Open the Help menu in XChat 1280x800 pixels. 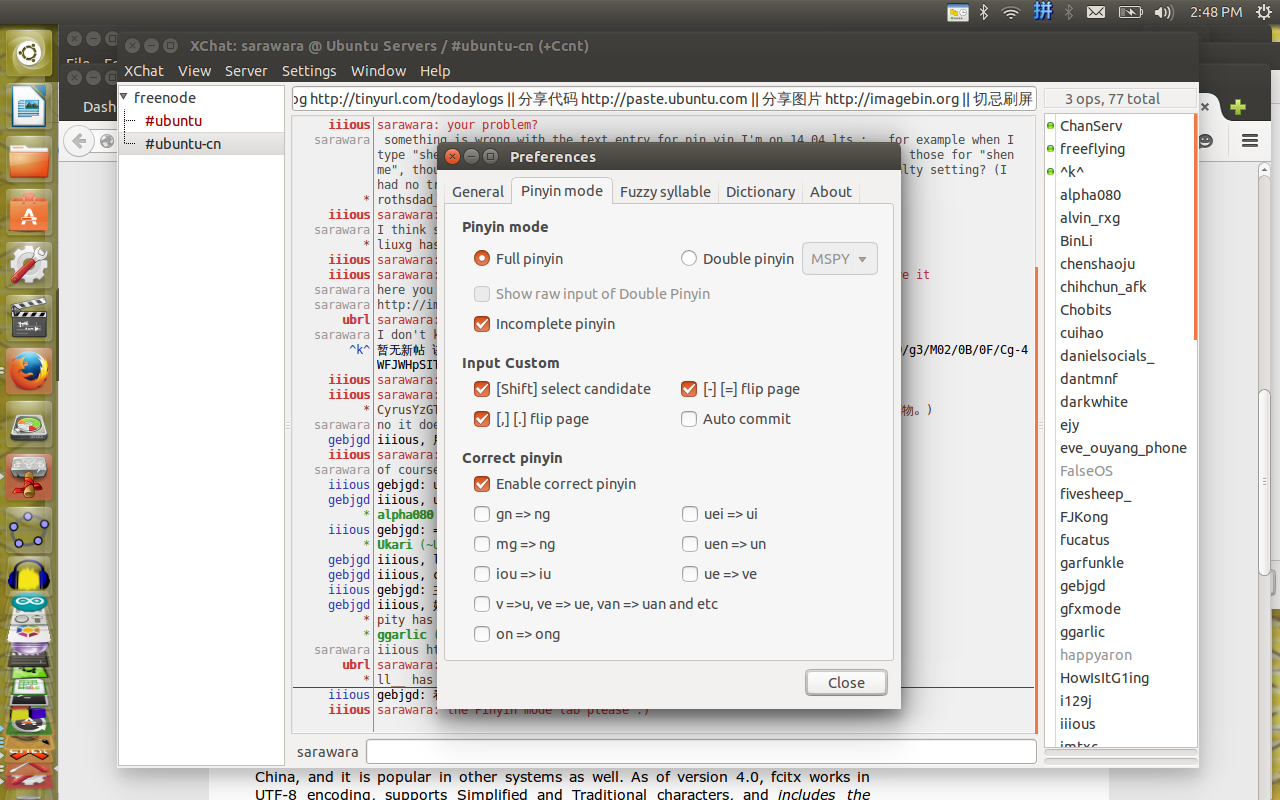435,71
